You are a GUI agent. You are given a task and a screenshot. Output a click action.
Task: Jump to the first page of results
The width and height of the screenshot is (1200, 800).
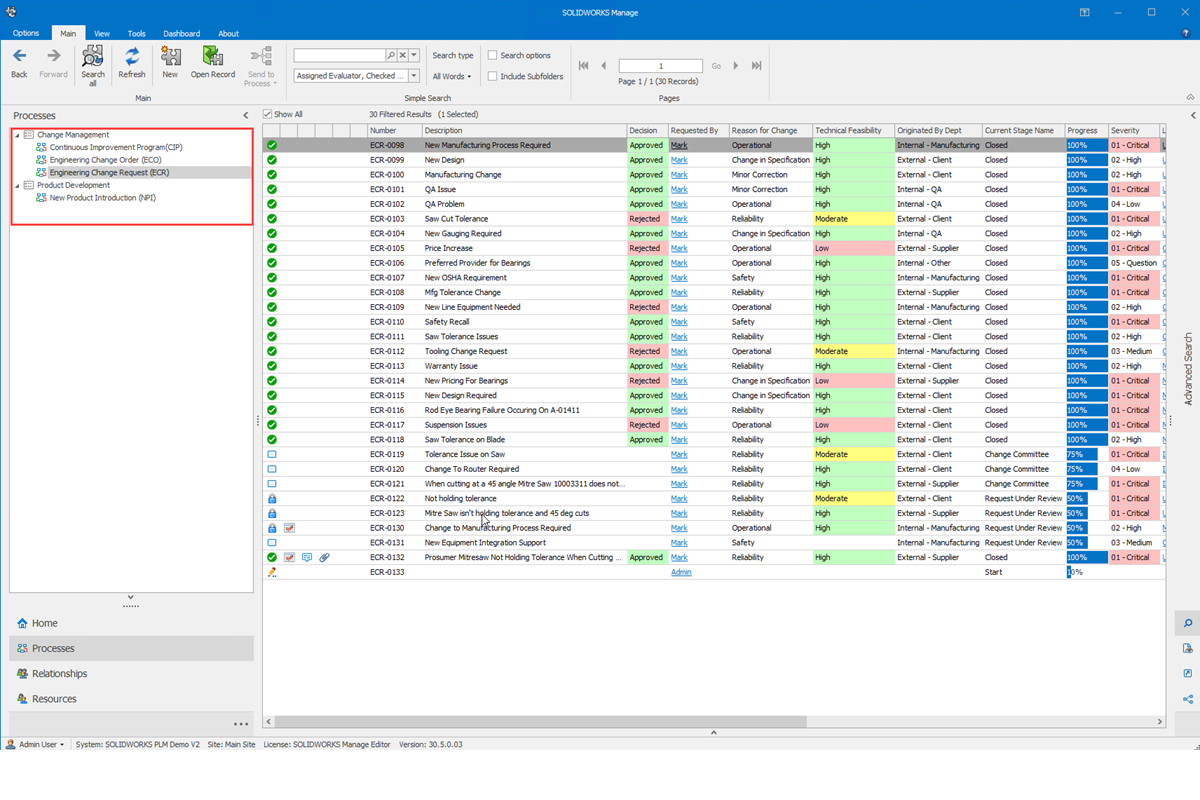pyautogui.click(x=584, y=66)
